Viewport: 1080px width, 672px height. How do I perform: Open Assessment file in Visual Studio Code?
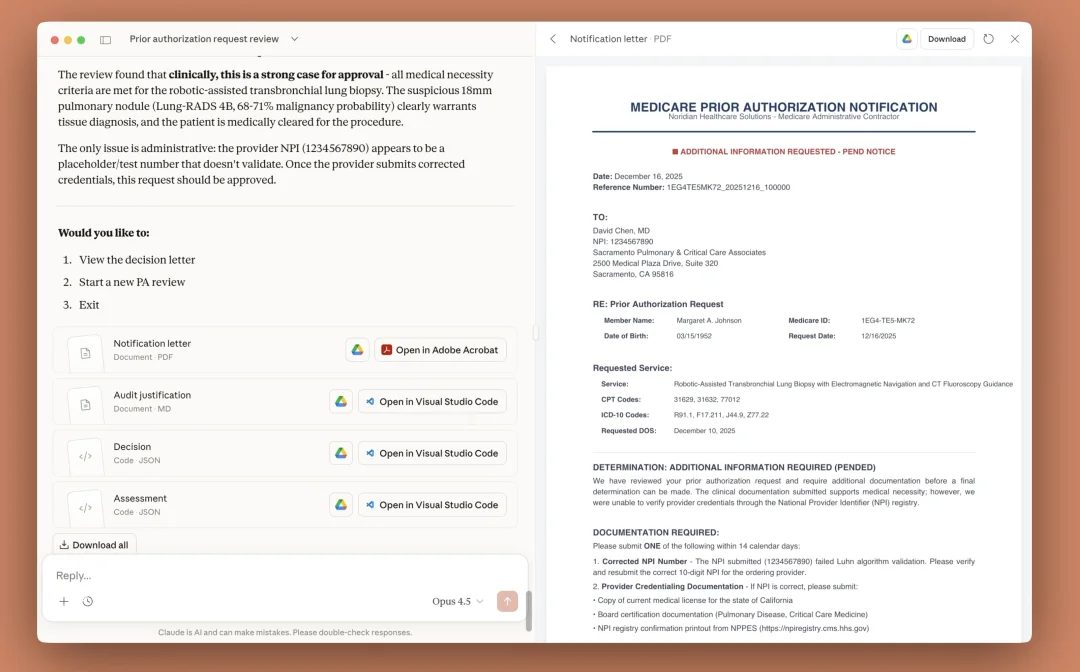tap(432, 505)
